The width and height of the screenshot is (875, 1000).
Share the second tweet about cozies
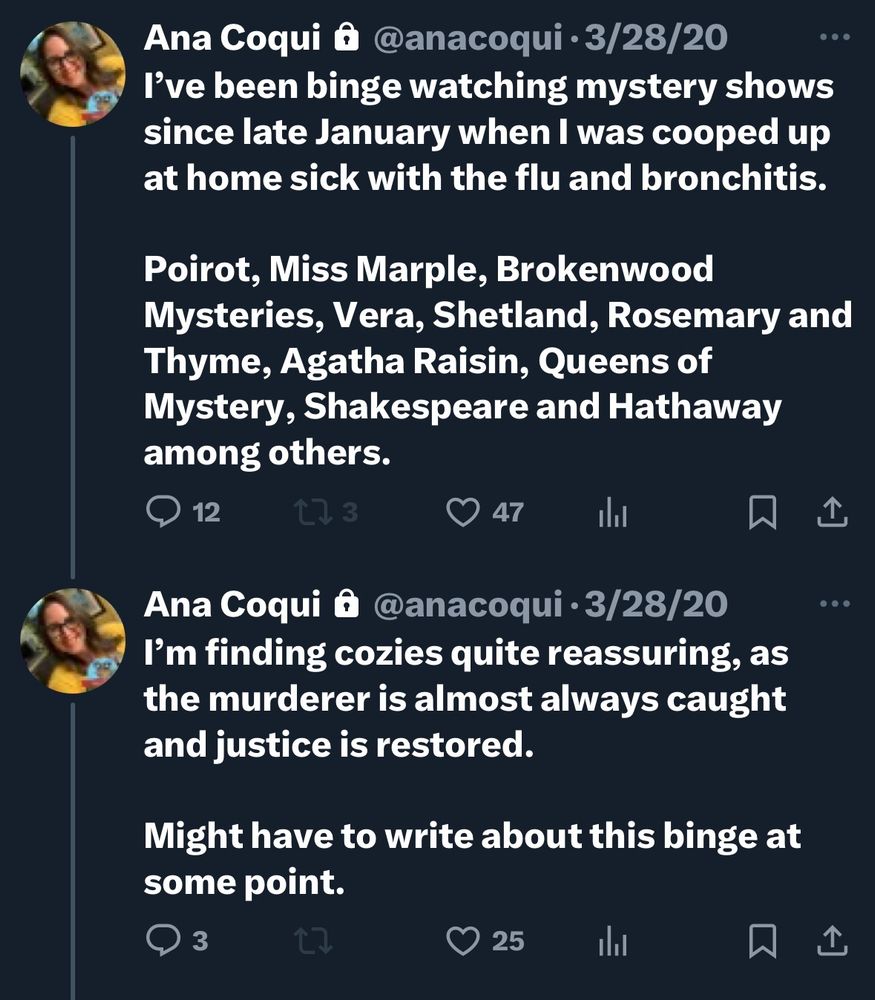[x=832, y=941]
